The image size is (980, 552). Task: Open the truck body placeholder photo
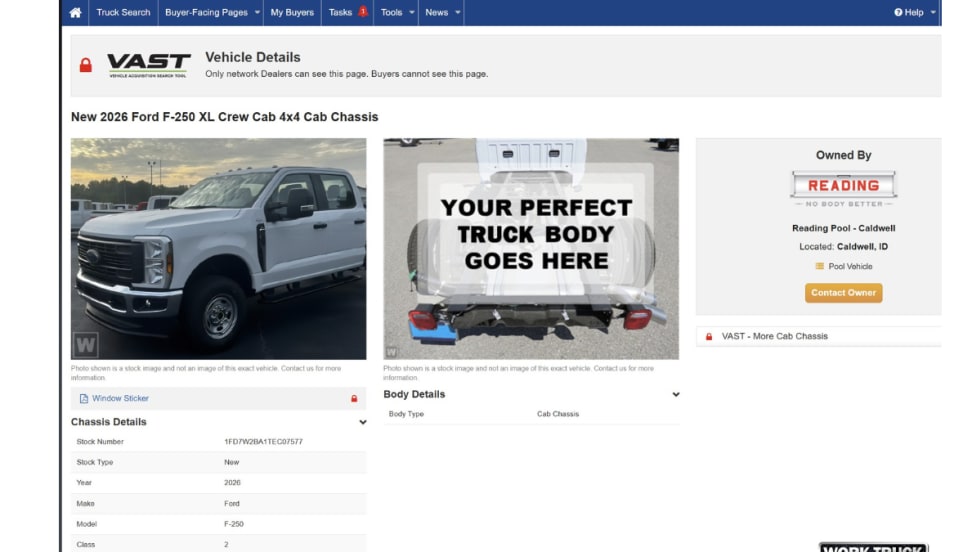tap(531, 249)
